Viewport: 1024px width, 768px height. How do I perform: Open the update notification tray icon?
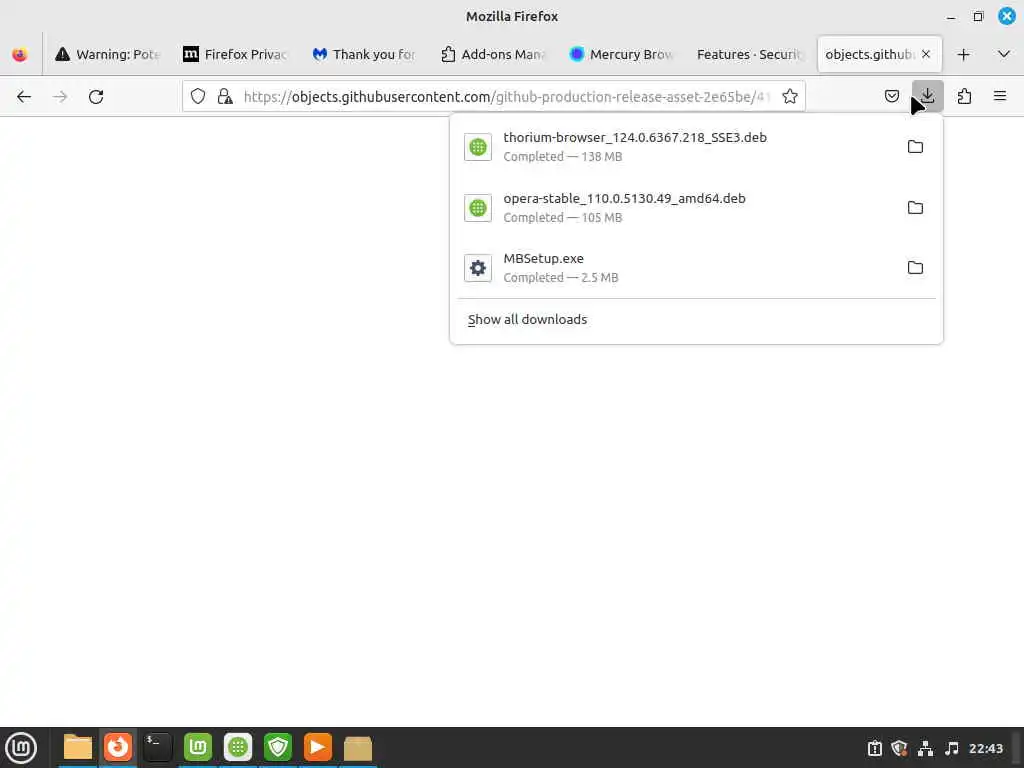pyautogui.click(x=874, y=748)
